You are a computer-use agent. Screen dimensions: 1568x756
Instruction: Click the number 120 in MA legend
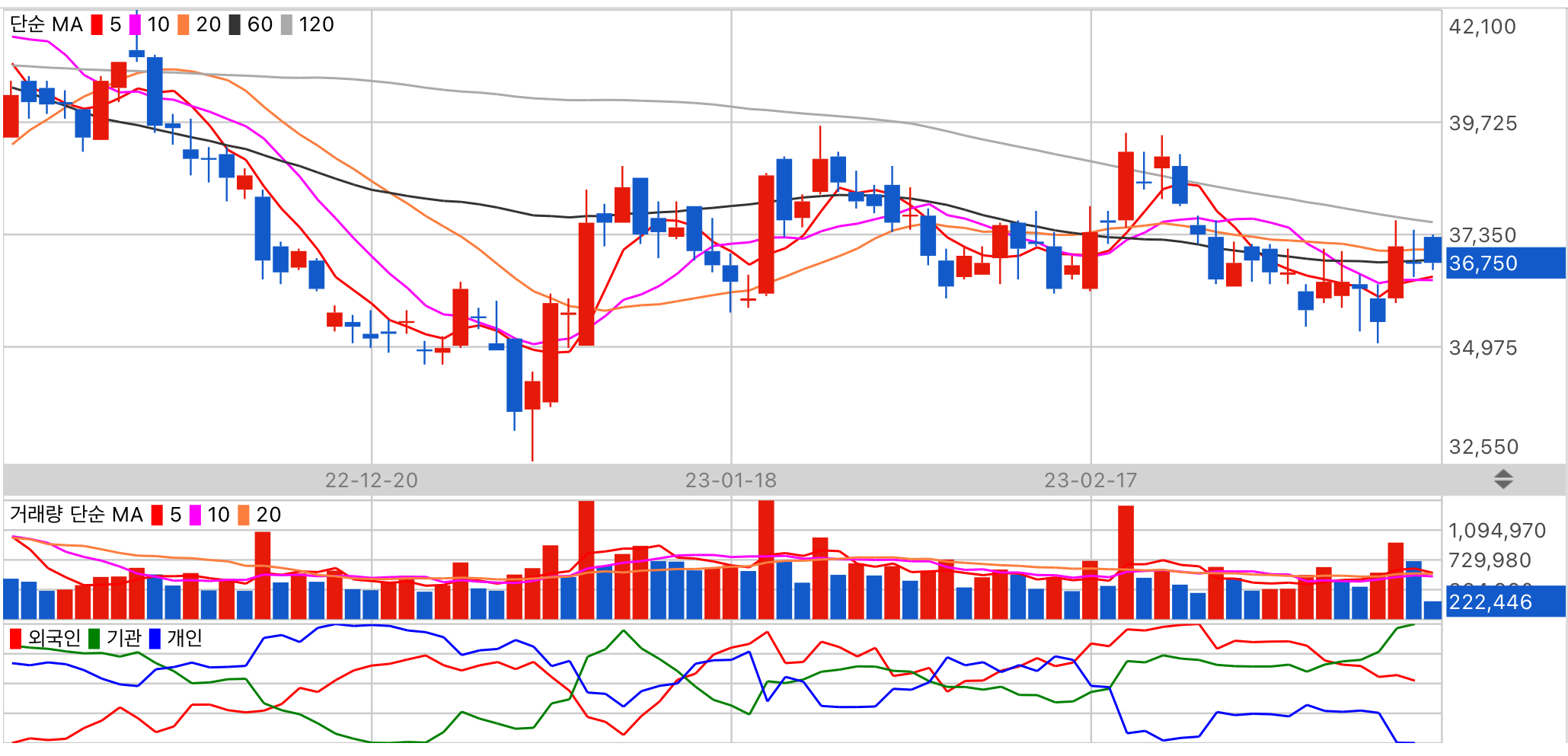(317, 25)
